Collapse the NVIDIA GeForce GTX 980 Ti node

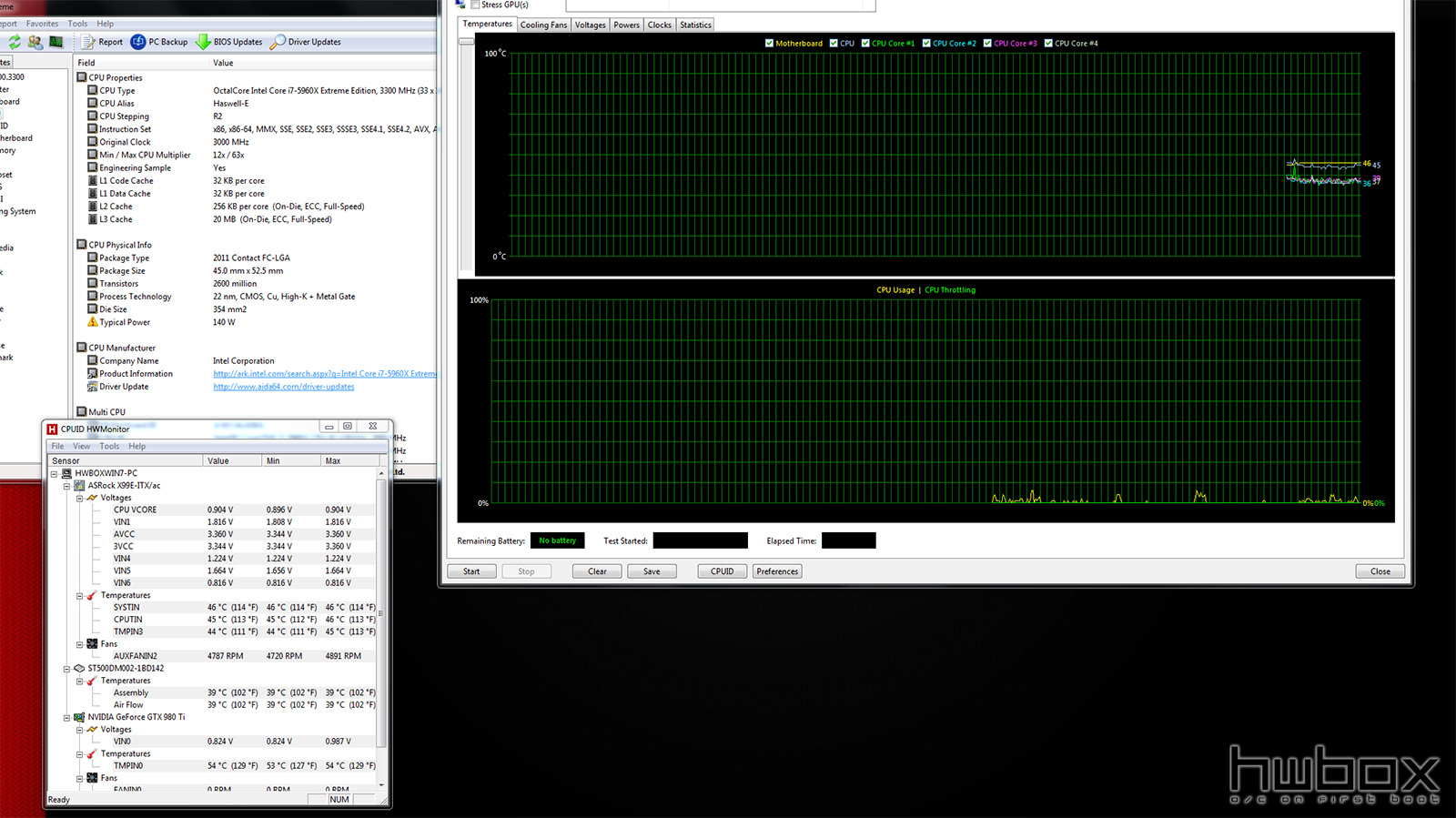[x=66, y=718]
